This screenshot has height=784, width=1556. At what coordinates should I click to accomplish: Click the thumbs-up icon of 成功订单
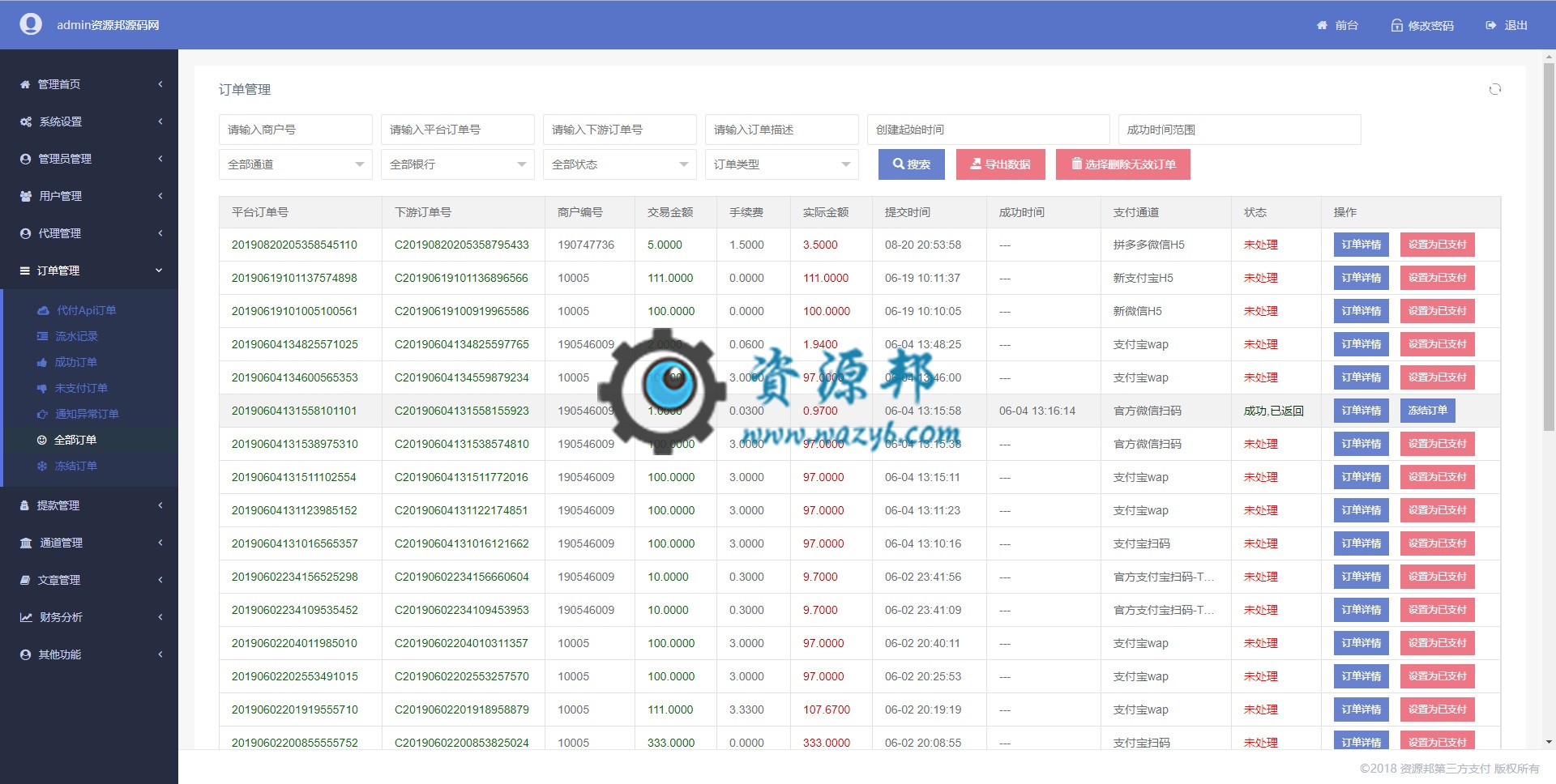(42, 362)
